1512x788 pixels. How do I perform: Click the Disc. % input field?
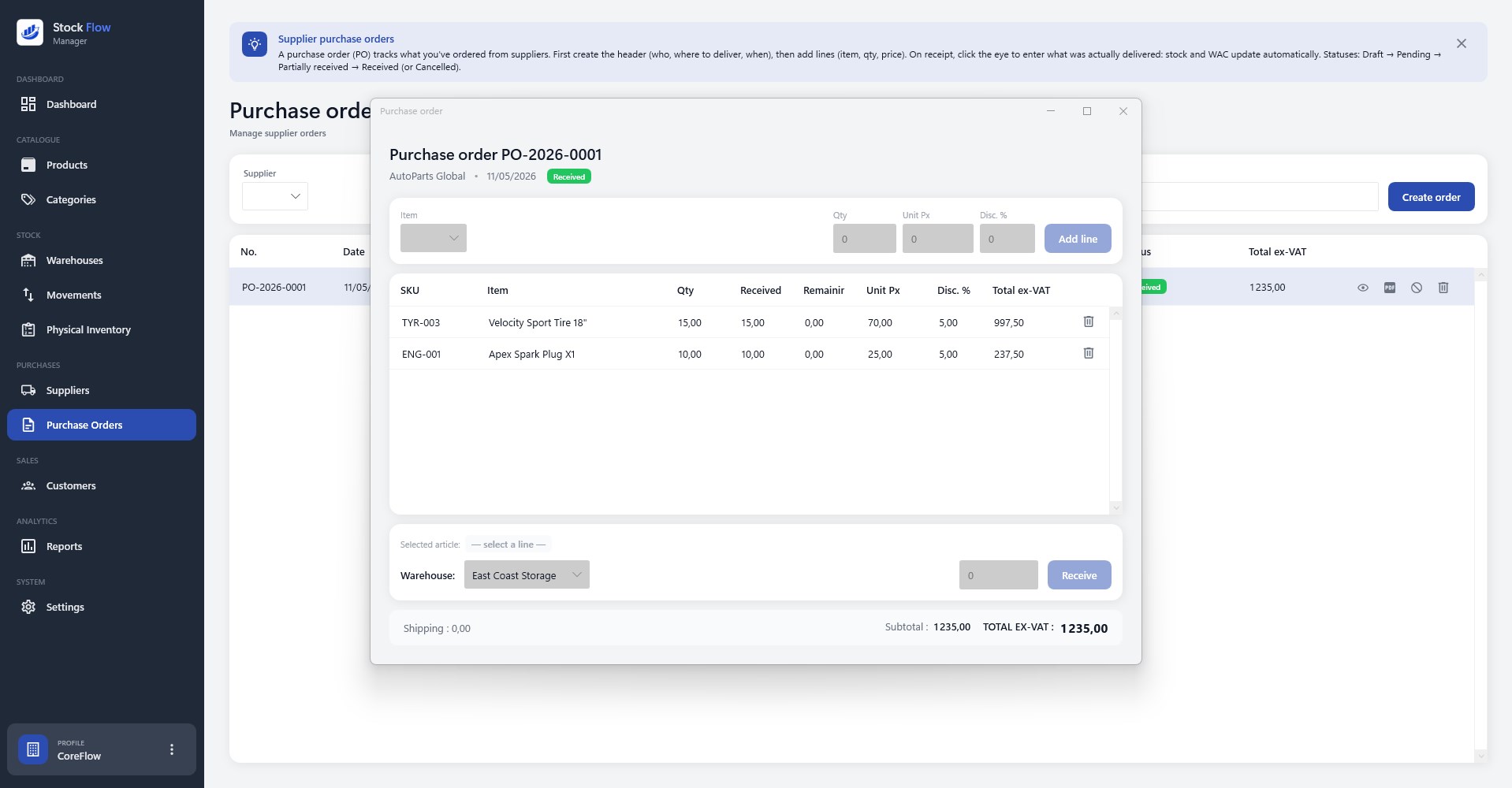1007,239
